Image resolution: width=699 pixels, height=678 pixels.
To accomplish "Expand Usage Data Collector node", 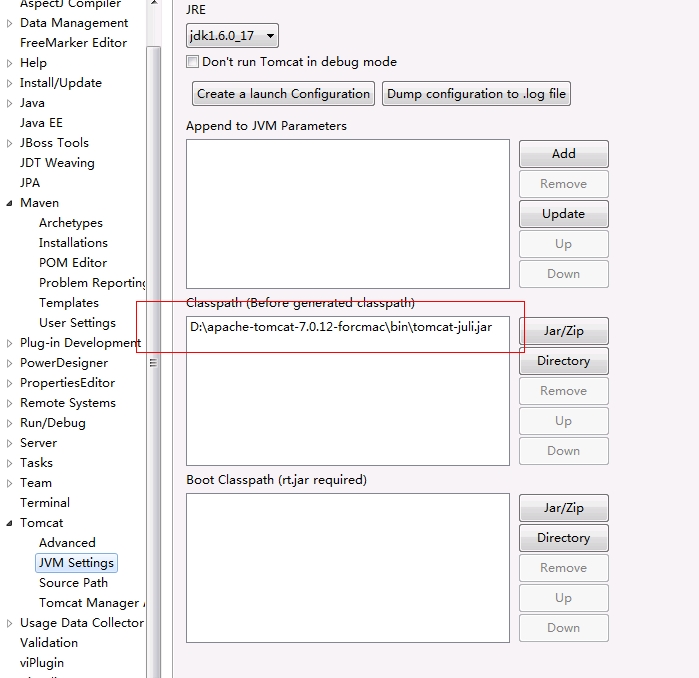I will point(9,623).
